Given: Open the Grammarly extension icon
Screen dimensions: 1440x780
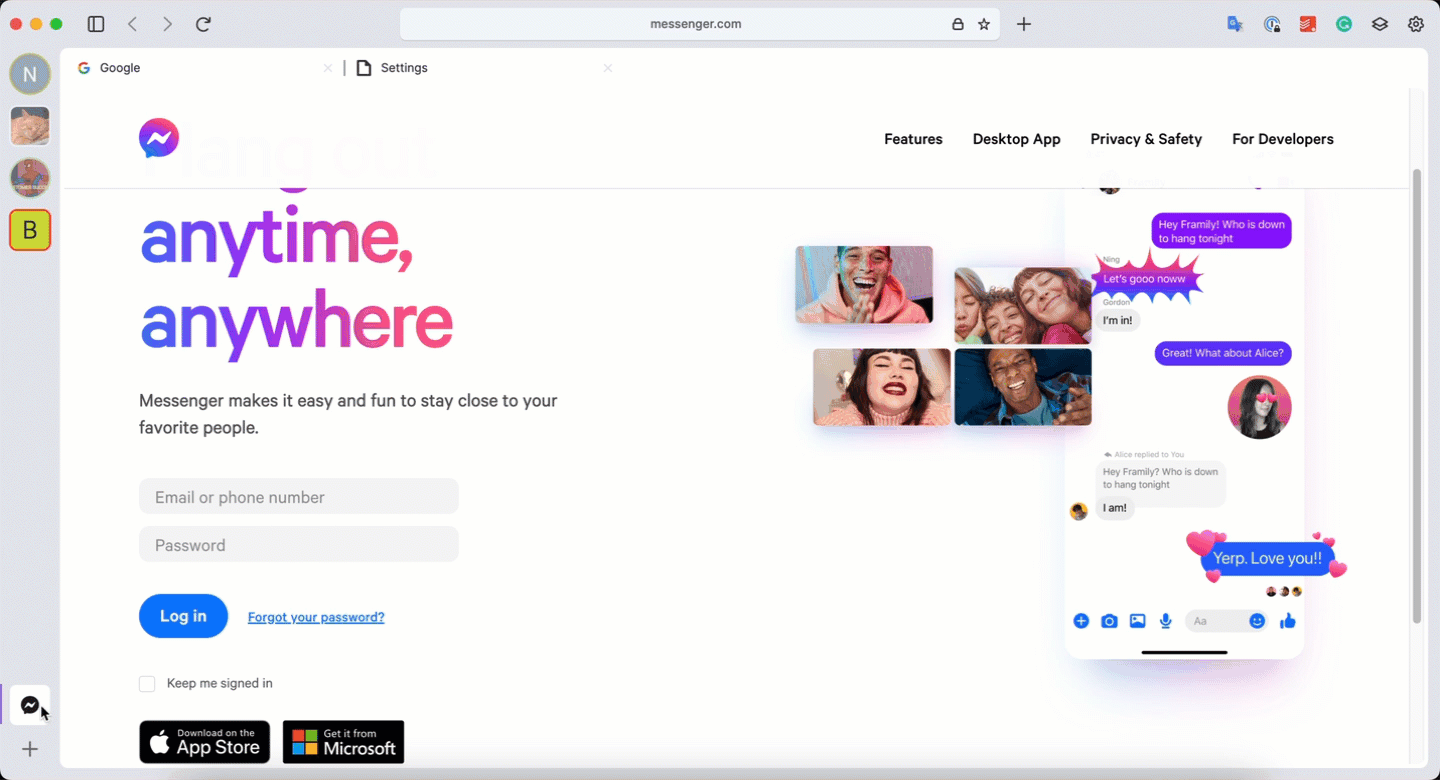Looking at the screenshot, I should (1344, 24).
